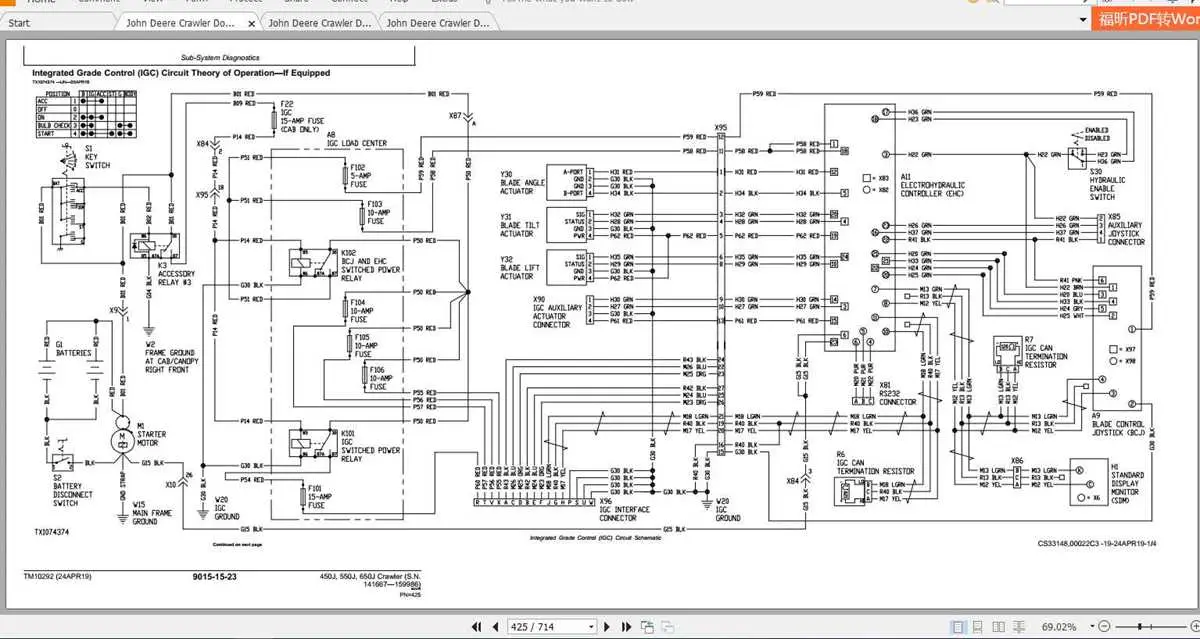The width and height of the screenshot is (1200, 639).
Task: Click the R6 IGC CAN Termination Resistor label
Action: tap(875, 461)
